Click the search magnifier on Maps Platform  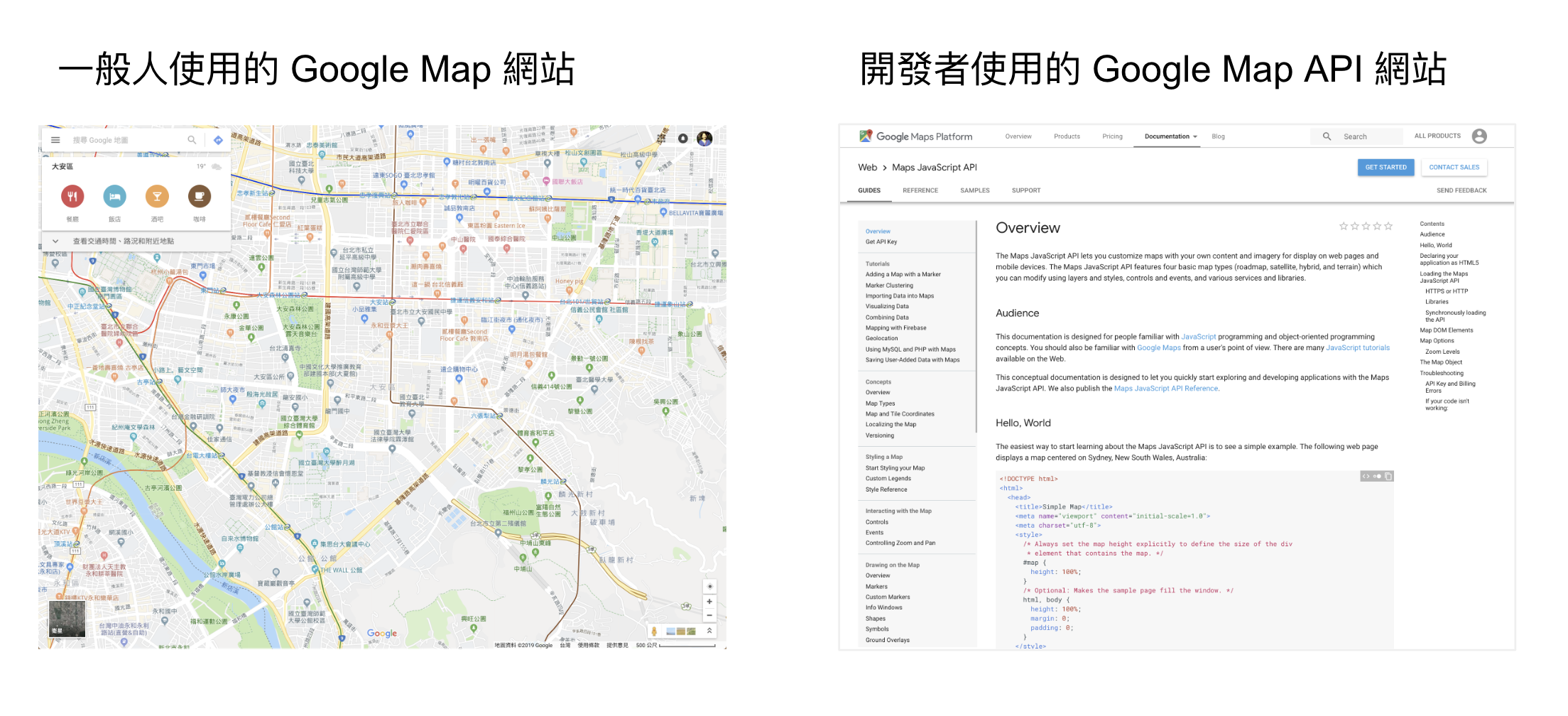1327,136
